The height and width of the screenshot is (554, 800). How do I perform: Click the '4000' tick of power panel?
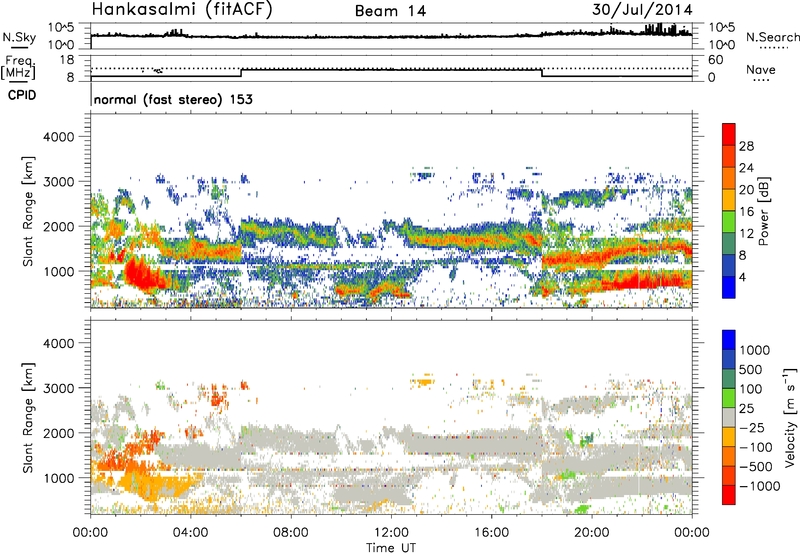pos(59,137)
